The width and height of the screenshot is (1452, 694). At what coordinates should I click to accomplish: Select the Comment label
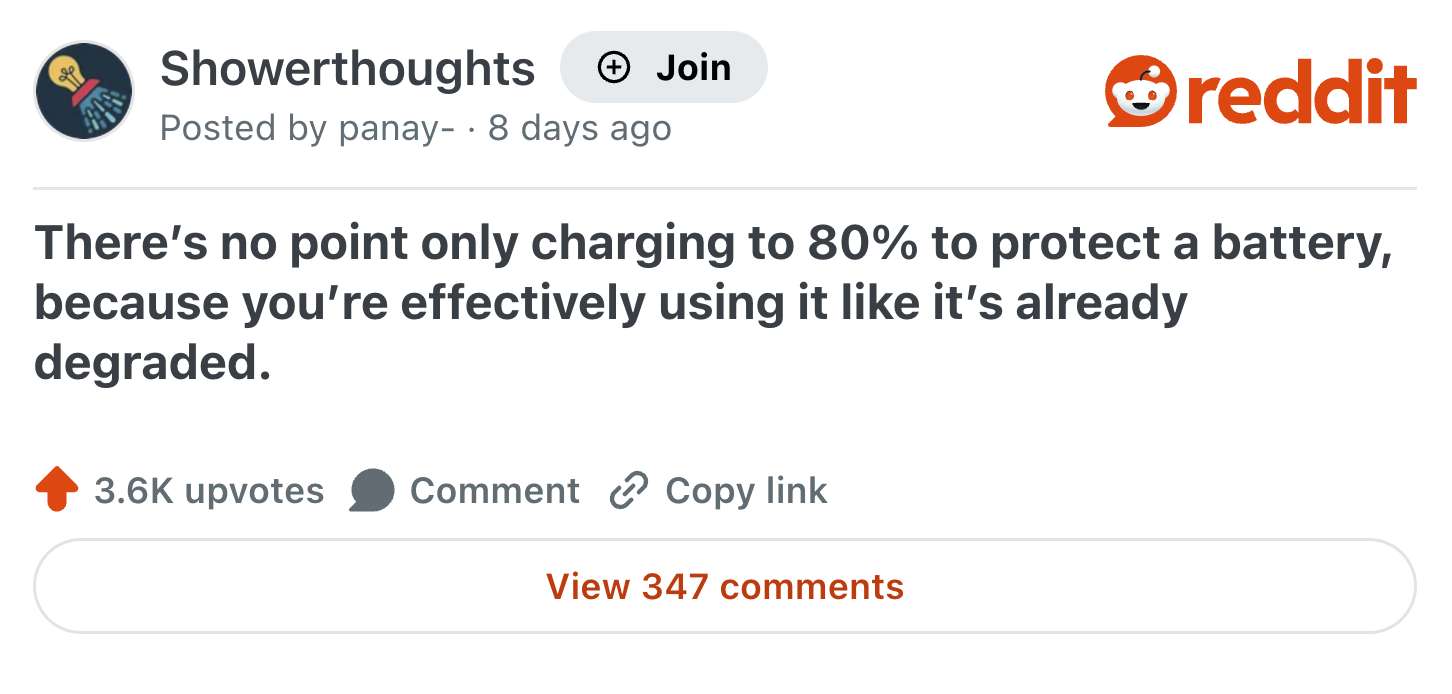(495, 491)
